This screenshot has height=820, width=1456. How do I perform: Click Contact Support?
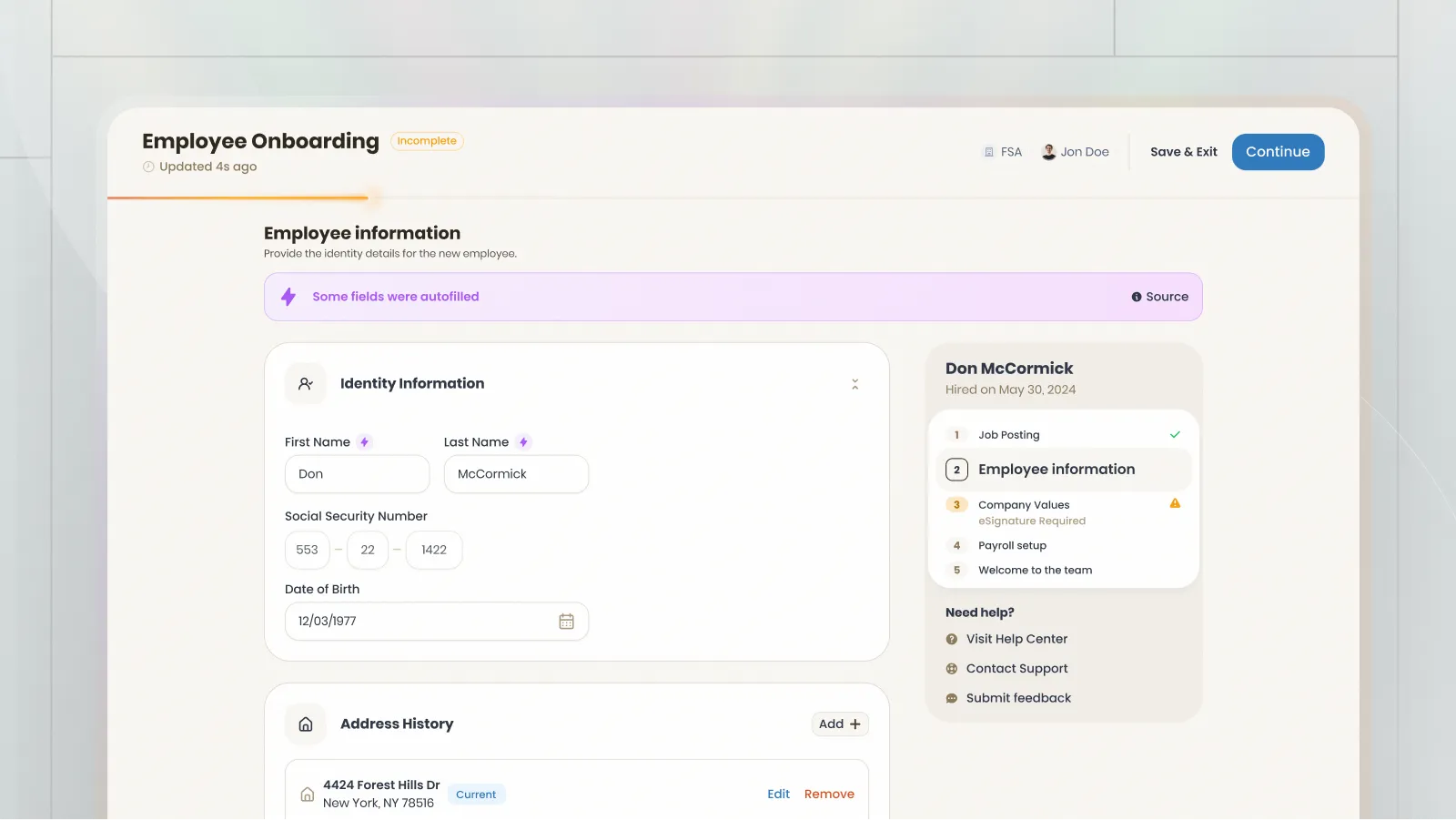click(x=1016, y=669)
